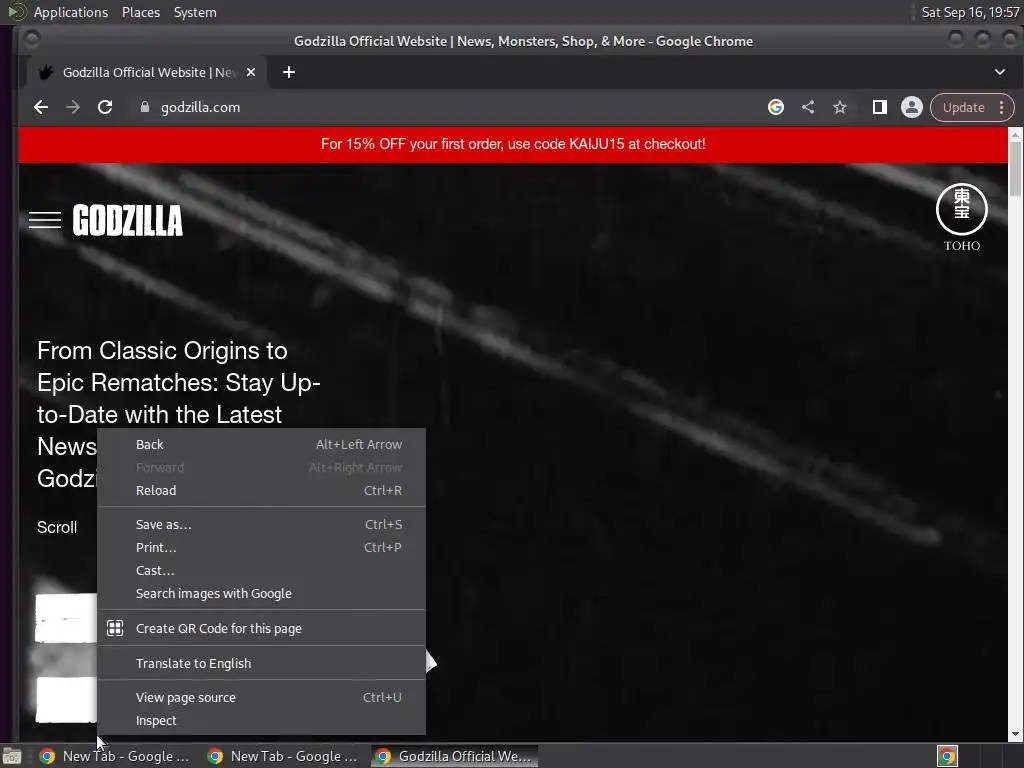Select View page source
Screen dimensions: 1024x768
tap(261, 697)
